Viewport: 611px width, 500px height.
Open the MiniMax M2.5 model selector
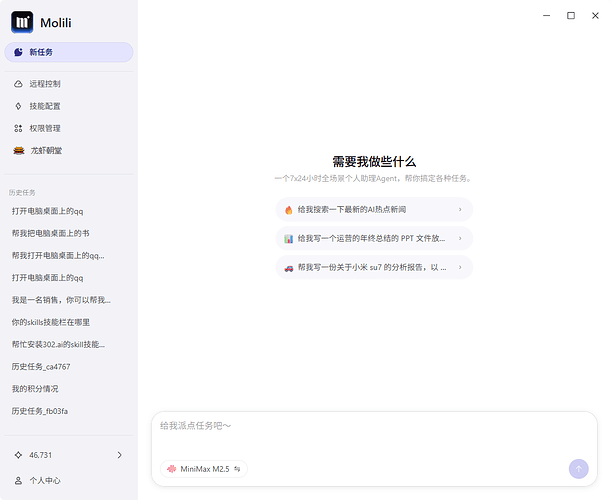click(204, 468)
